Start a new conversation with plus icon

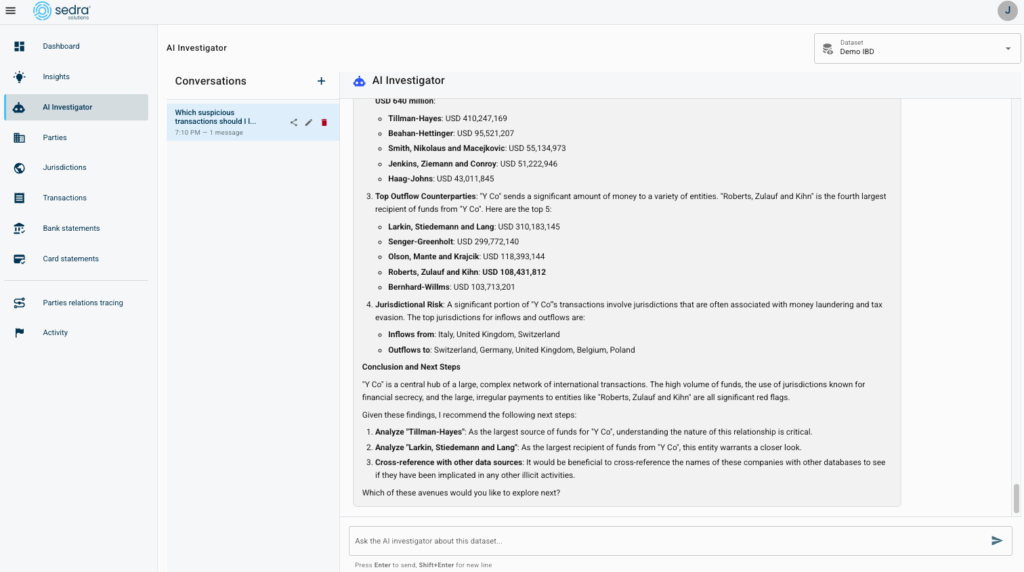pyautogui.click(x=321, y=81)
